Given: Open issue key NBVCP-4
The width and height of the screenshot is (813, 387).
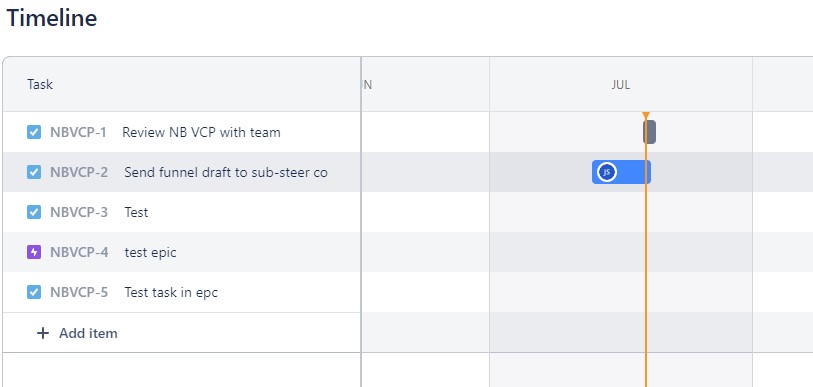Looking at the screenshot, I should [x=79, y=252].
